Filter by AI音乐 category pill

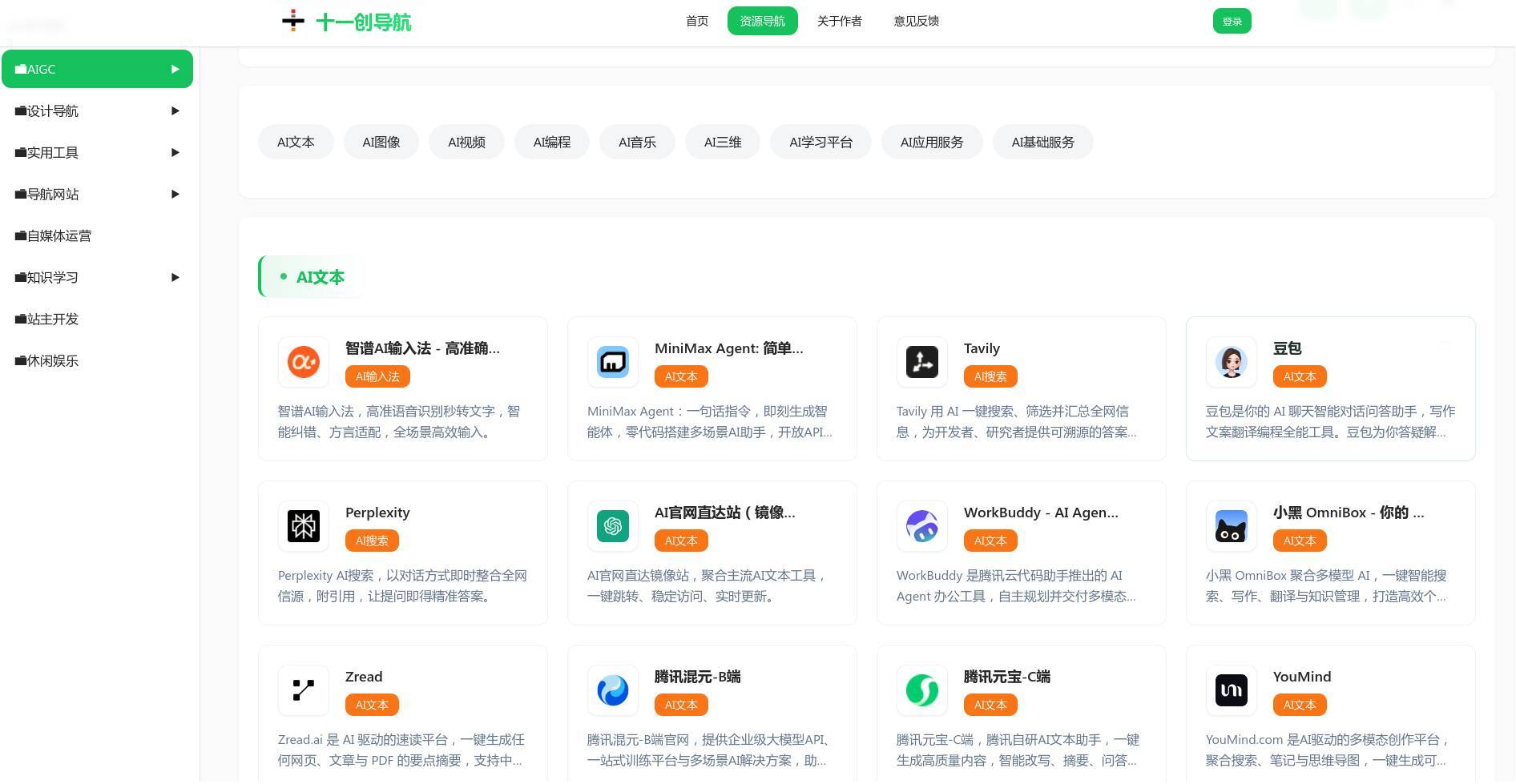pyautogui.click(x=637, y=142)
